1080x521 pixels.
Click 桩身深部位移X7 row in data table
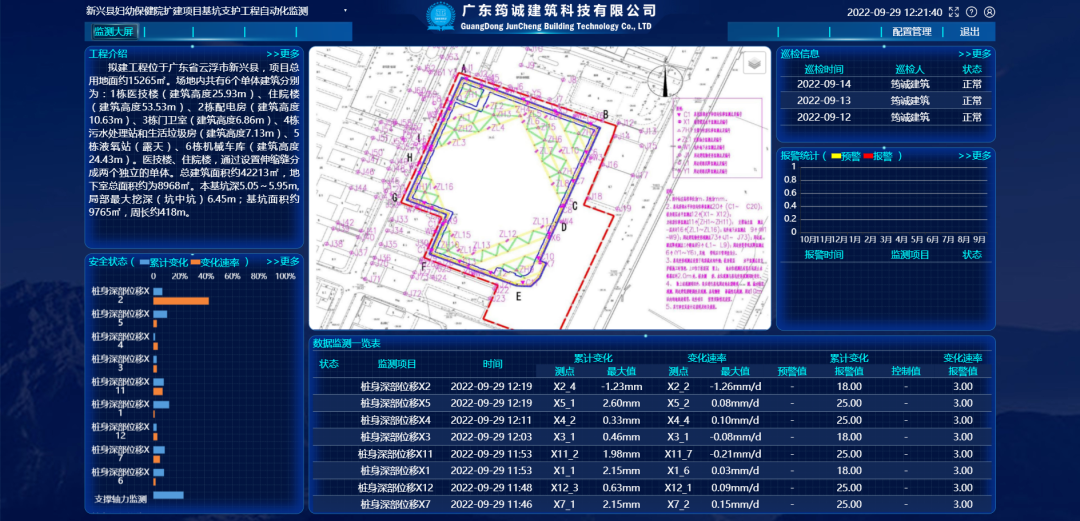coord(652,504)
